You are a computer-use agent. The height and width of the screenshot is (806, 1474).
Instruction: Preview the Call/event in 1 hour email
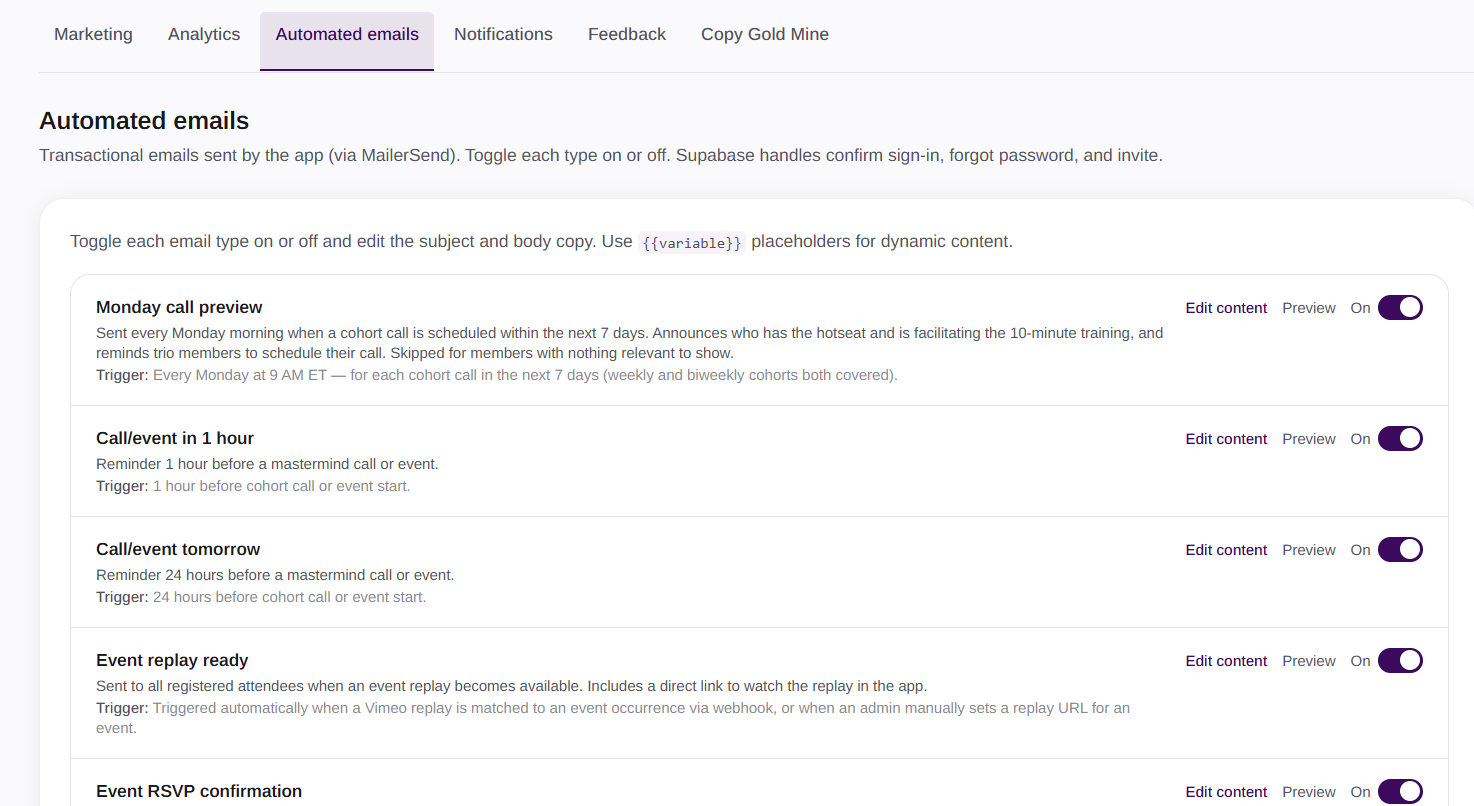(1309, 439)
